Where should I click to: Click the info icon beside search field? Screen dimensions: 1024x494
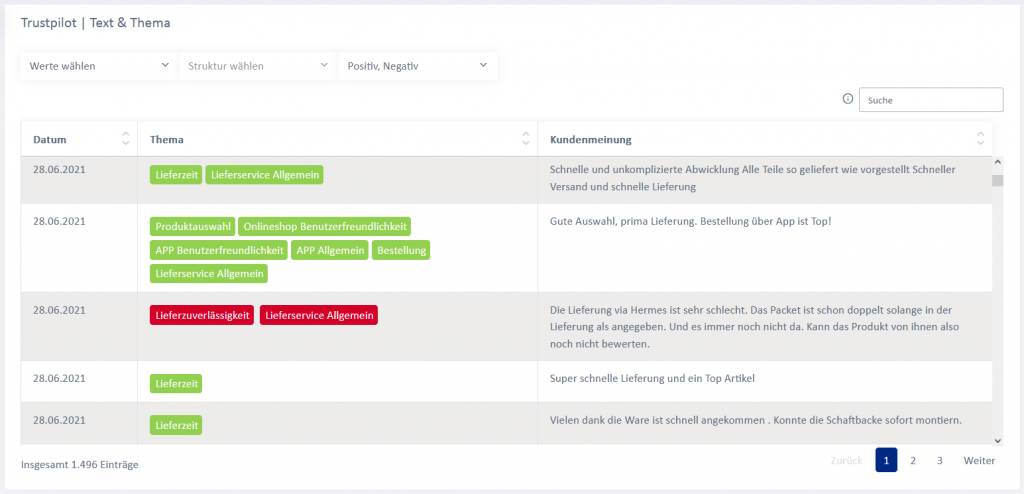tap(848, 99)
